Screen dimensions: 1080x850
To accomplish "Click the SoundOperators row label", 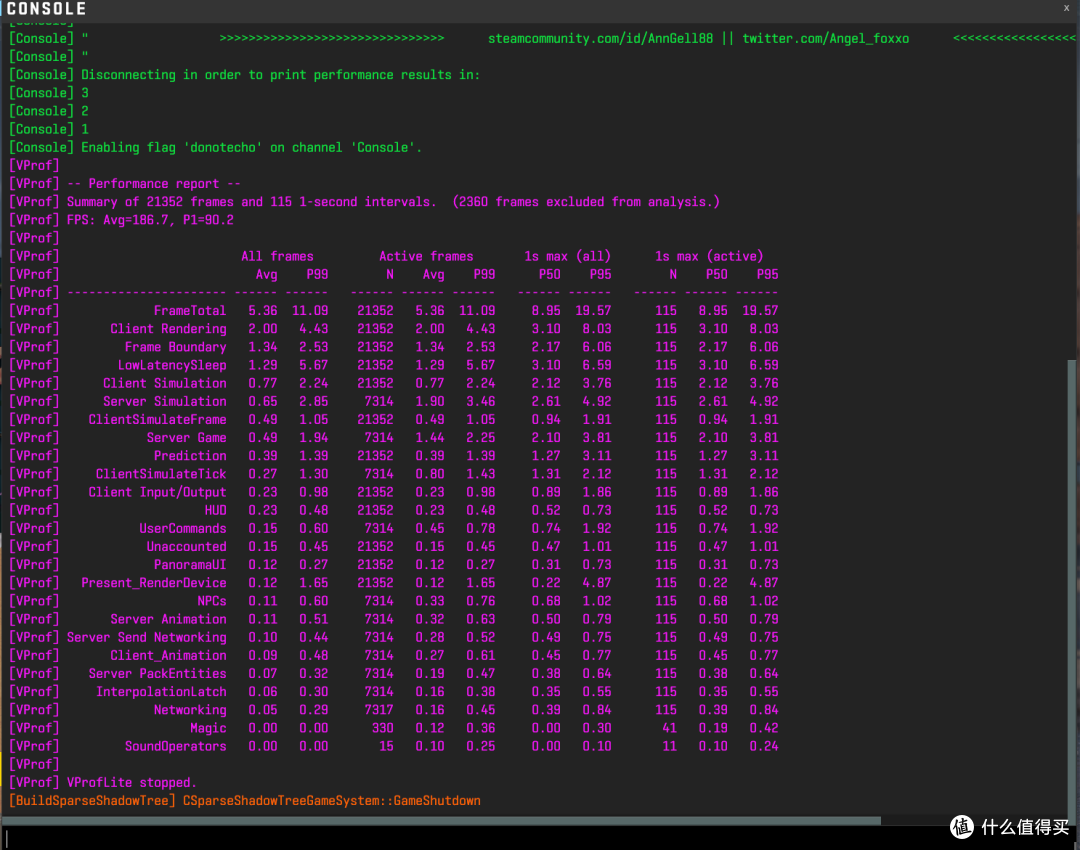I will pos(175,746).
